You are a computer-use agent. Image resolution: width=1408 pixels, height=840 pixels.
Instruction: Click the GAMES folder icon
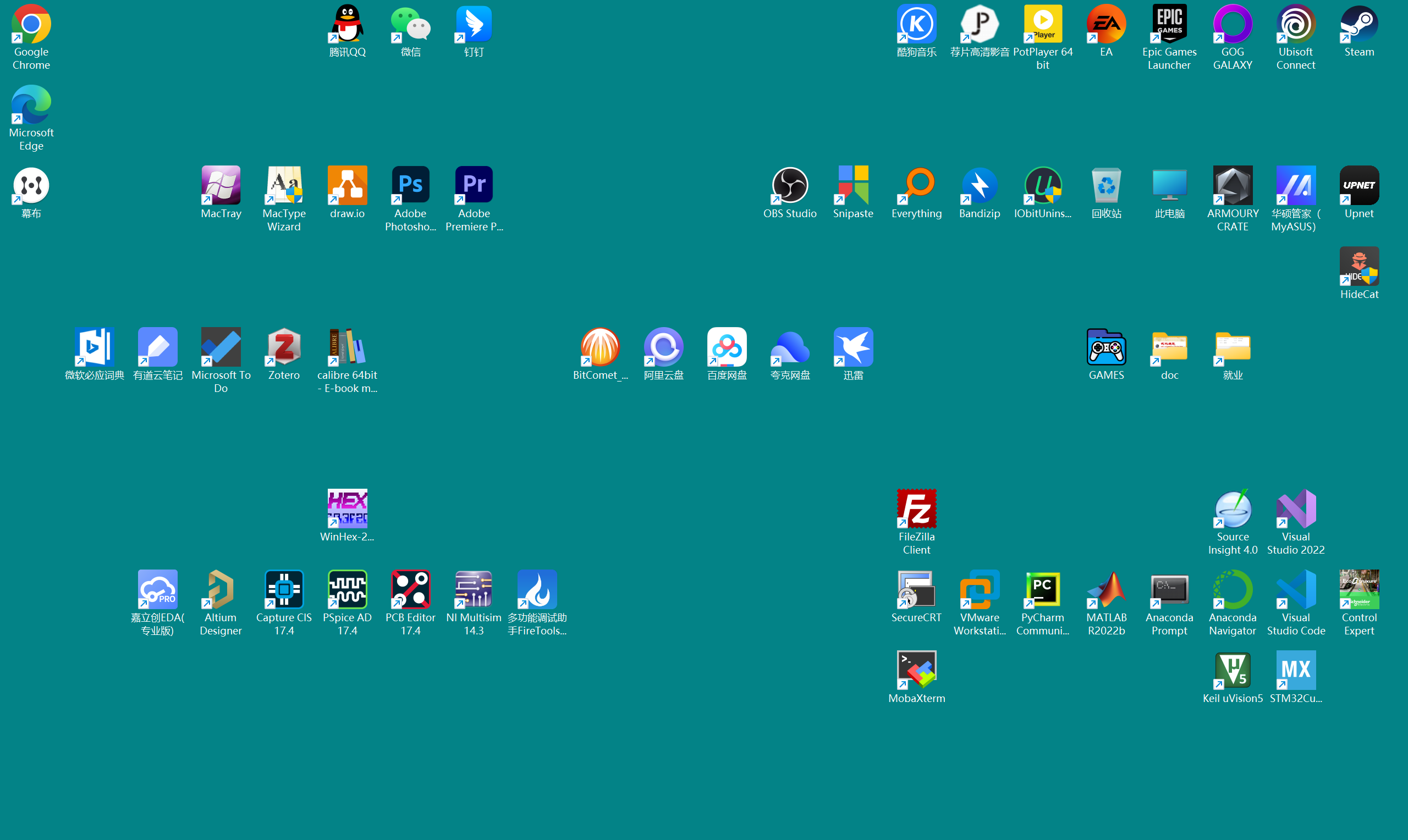coord(1106,347)
